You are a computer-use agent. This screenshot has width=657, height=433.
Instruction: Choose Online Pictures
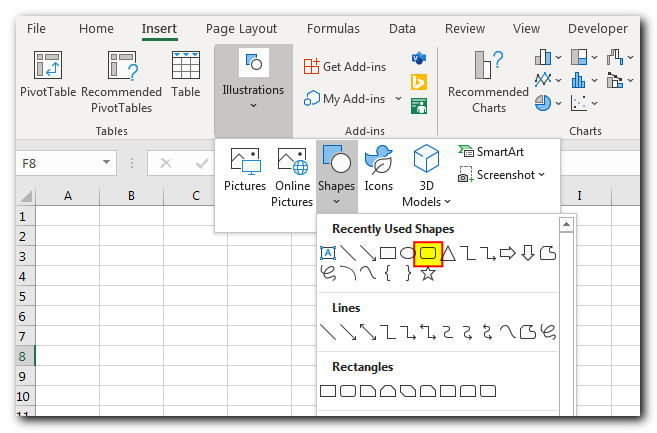click(292, 177)
